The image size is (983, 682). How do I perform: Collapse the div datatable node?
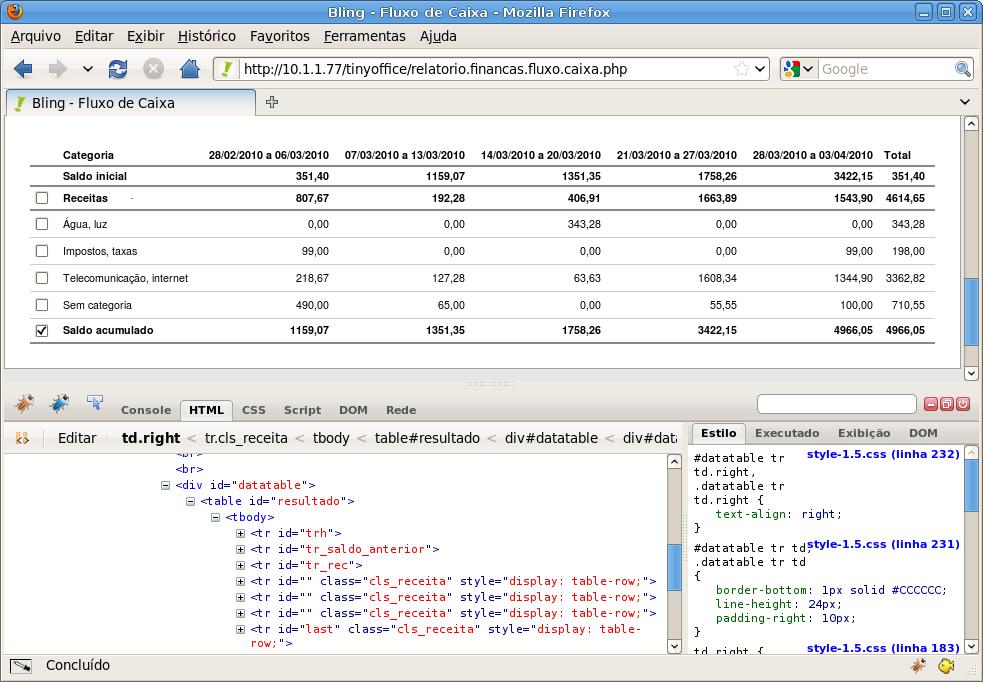(x=165, y=485)
